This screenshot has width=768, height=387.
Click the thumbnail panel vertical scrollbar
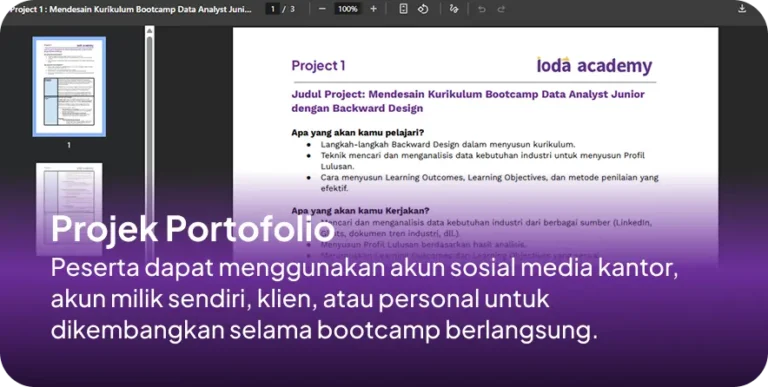[149, 147]
